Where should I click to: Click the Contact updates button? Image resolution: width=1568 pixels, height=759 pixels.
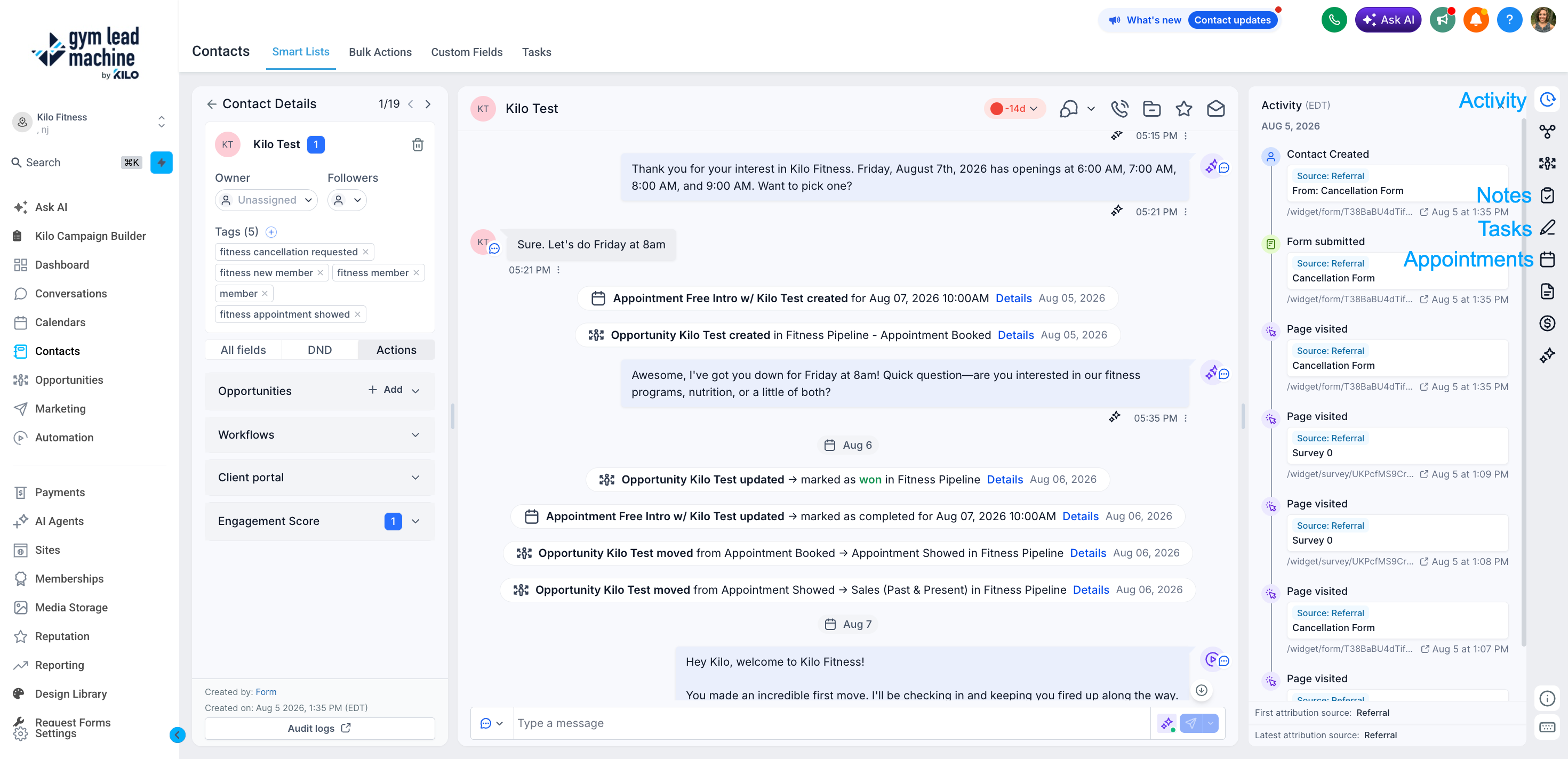pyautogui.click(x=1232, y=20)
